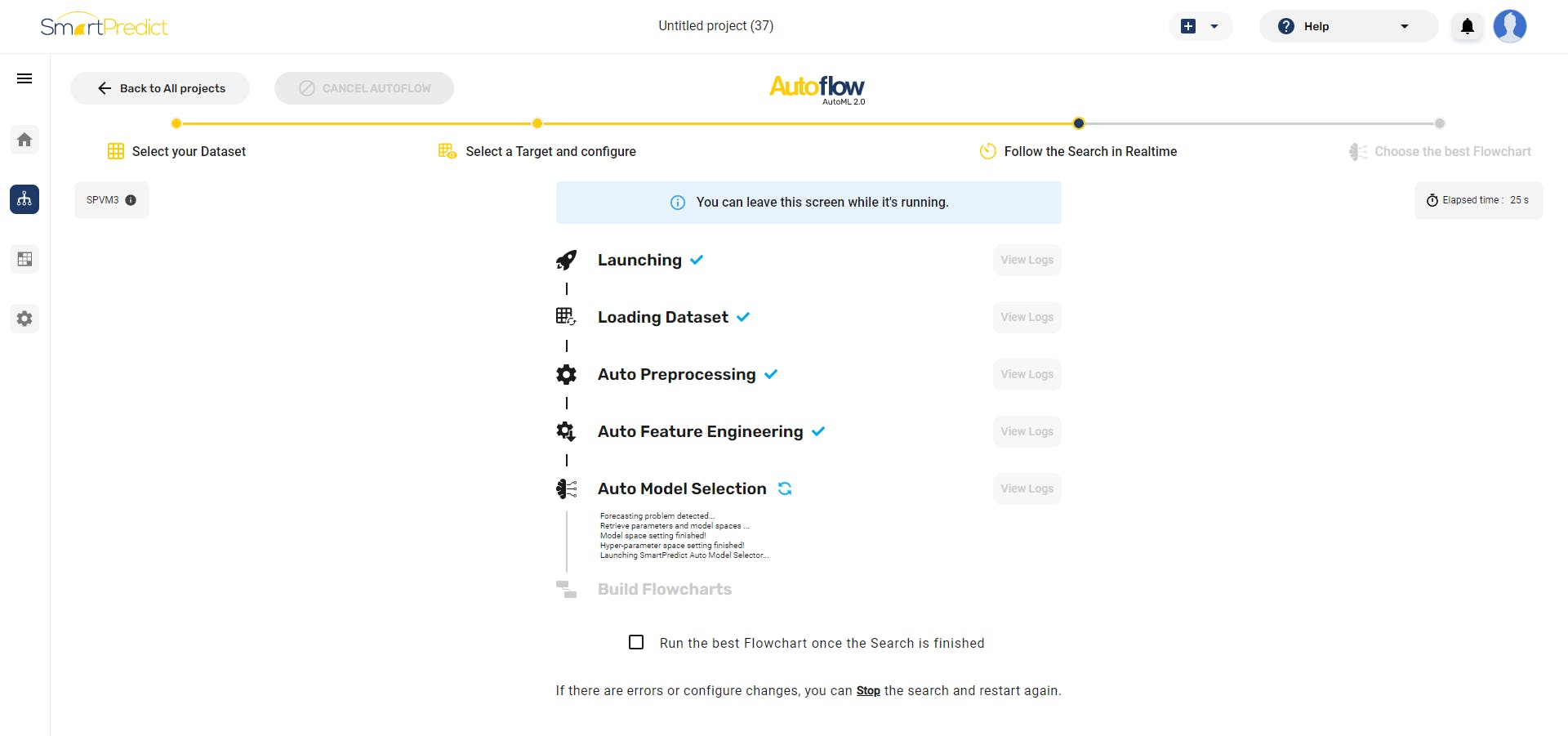Open the flowchart projects sidebar icon

point(24,199)
